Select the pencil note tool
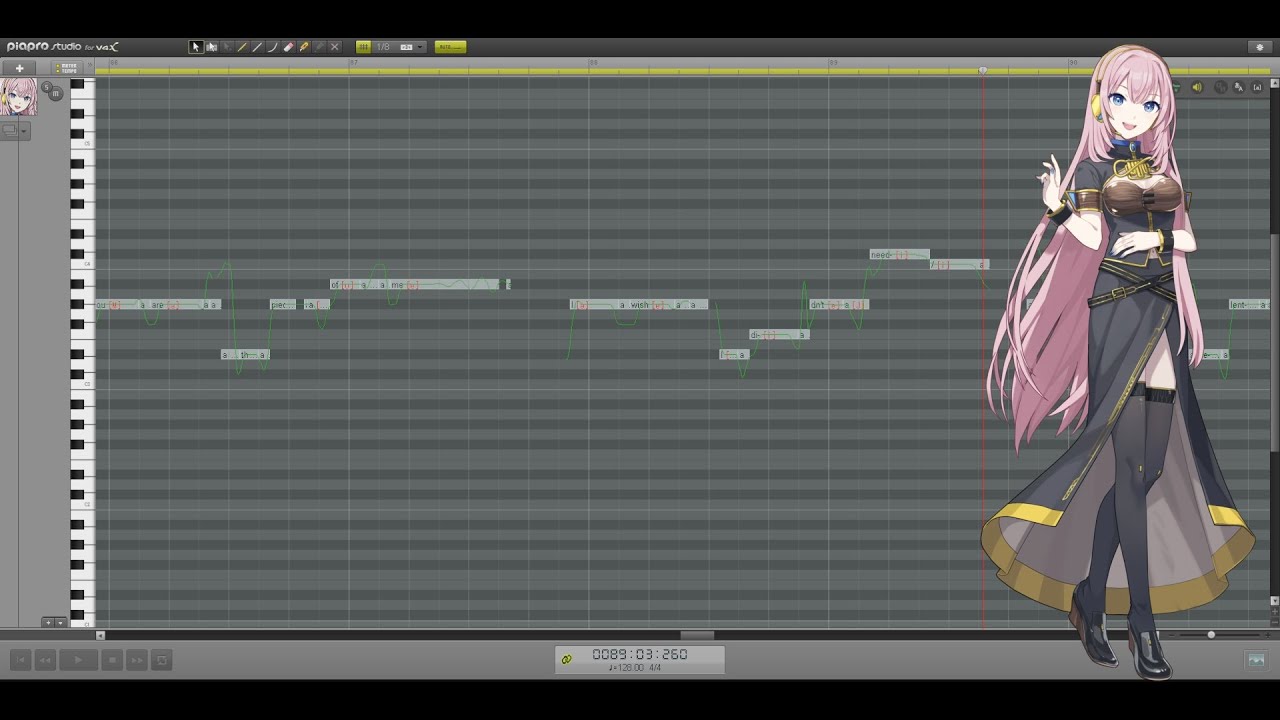Screen dimensions: 1280x720 pos(242,47)
